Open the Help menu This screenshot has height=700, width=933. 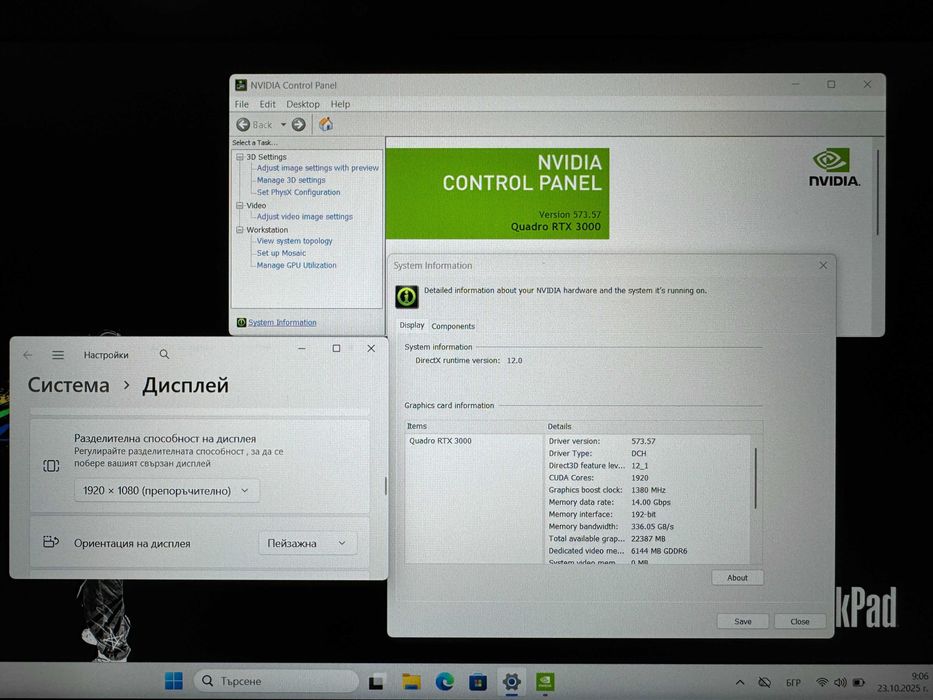pos(340,104)
